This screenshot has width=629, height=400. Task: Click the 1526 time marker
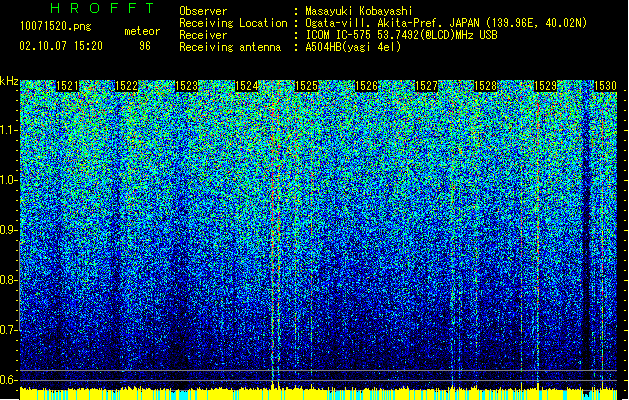click(367, 86)
